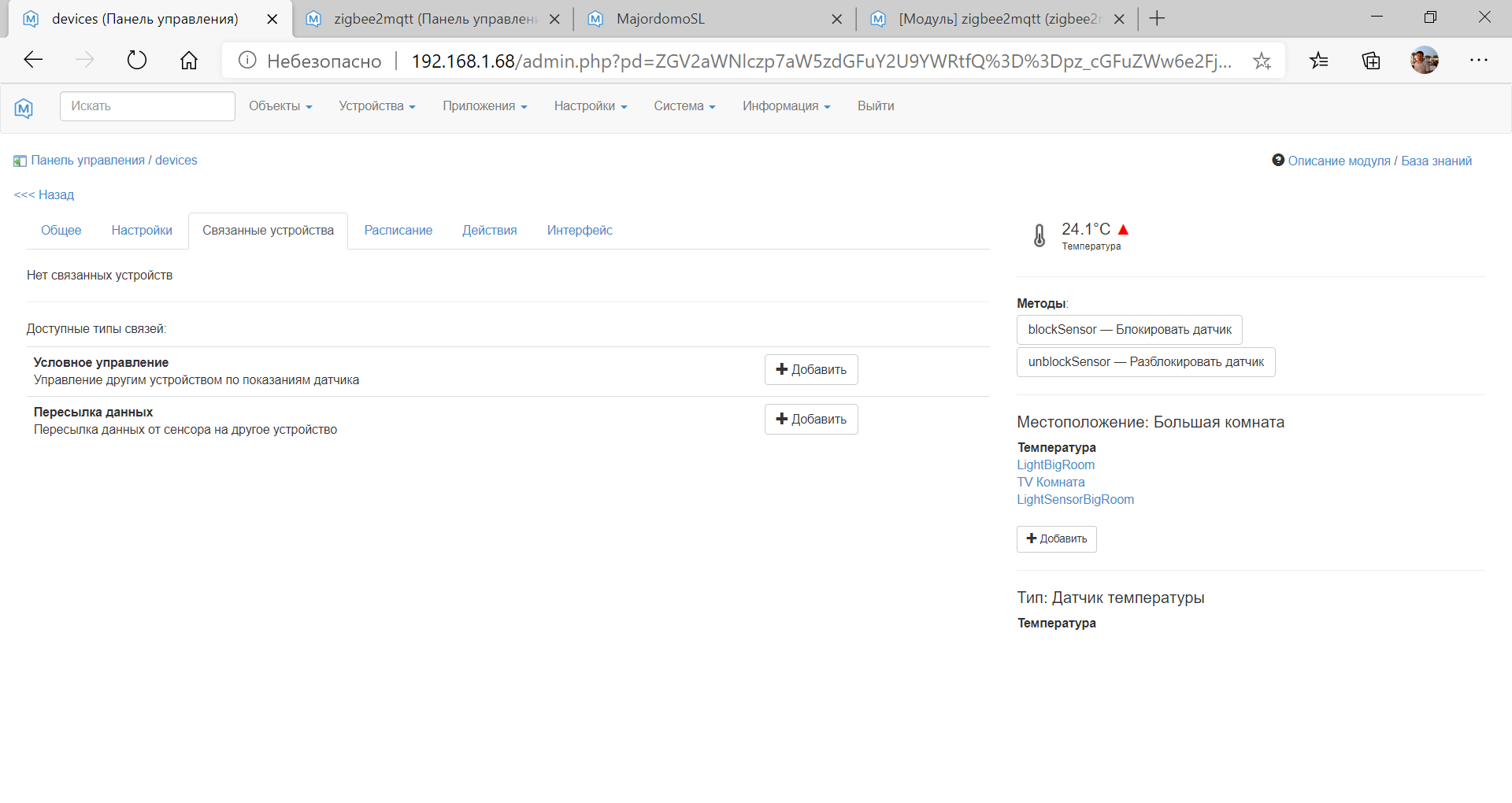Open the LightBigRoom device link
The width and height of the screenshot is (1512, 803).
1055,465
